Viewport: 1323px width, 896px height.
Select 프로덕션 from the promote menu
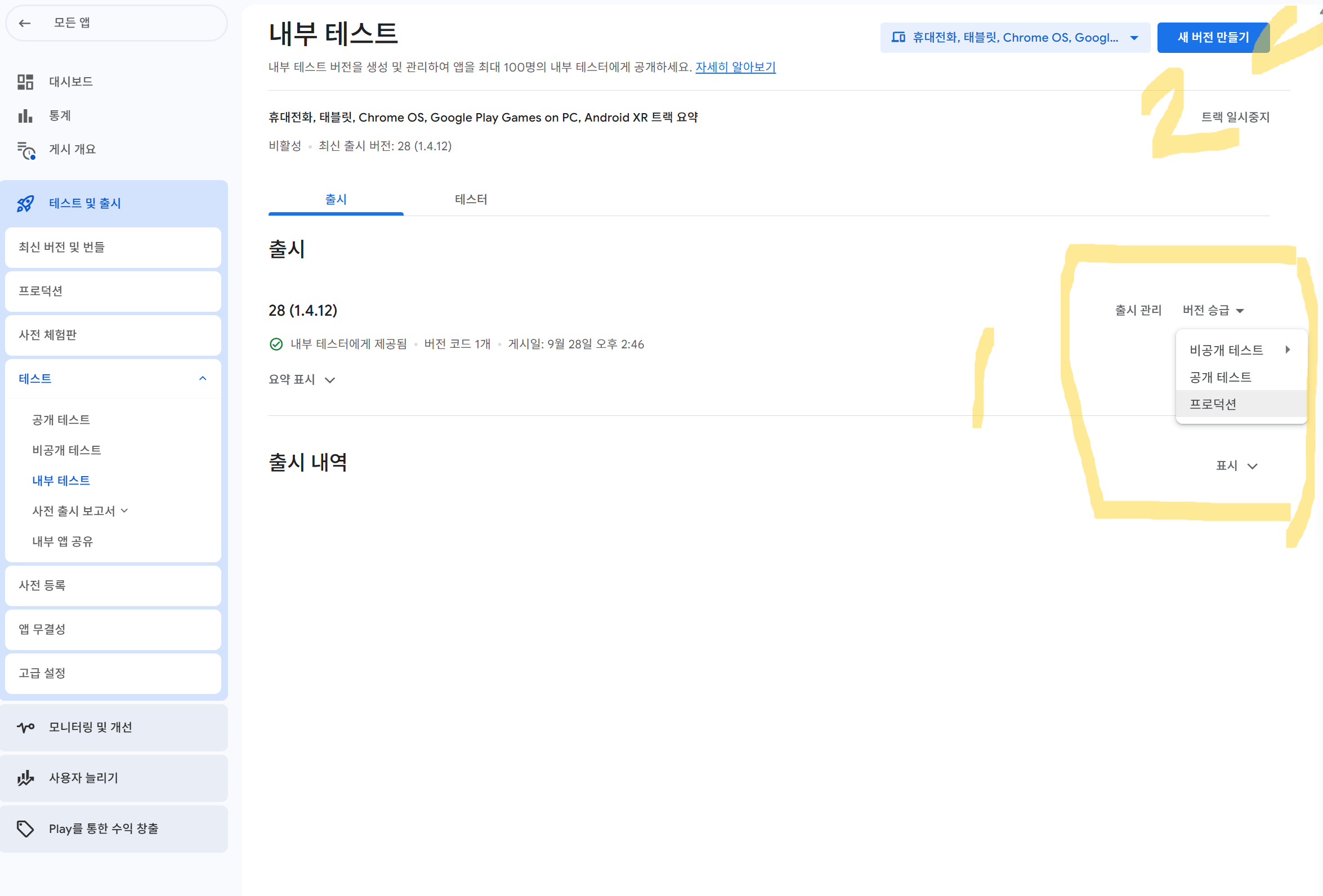click(x=1213, y=404)
